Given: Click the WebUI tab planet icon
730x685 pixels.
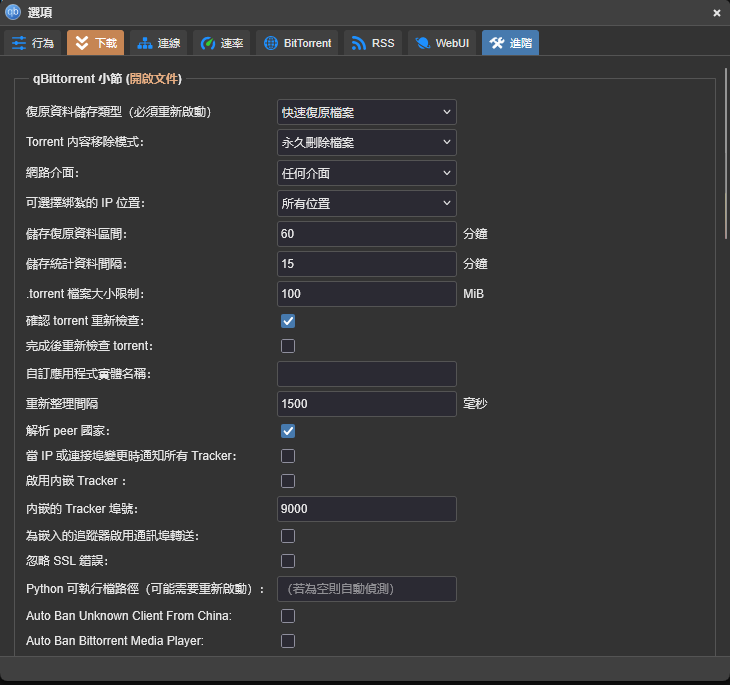Looking at the screenshot, I should (422, 43).
